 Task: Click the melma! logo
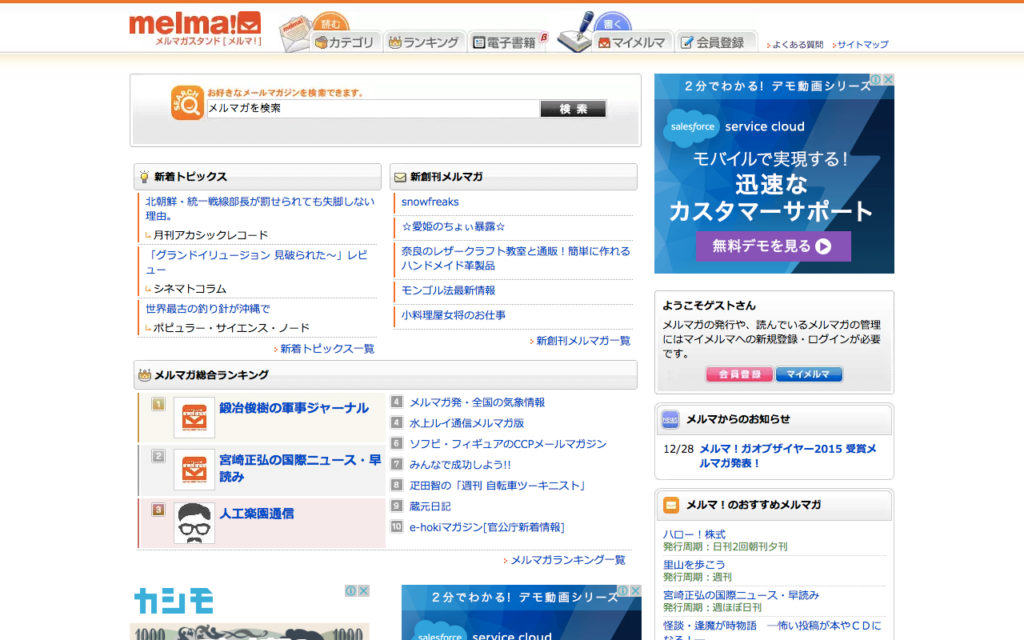click(x=195, y=27)
